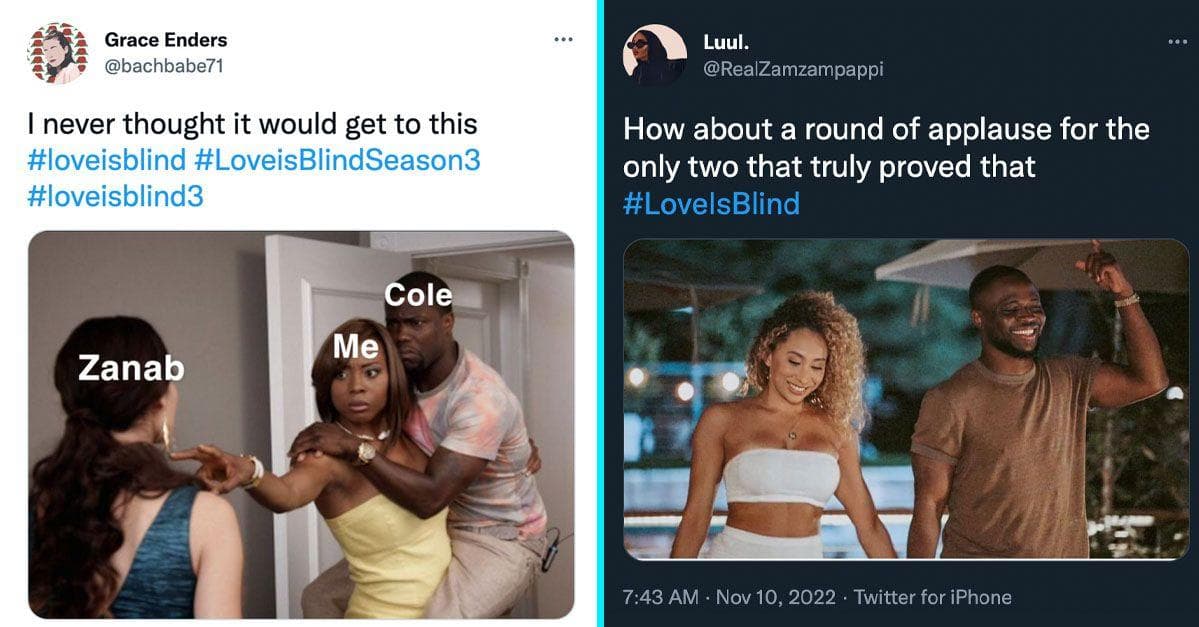Image resolution: width=1199 pixels, height=627 pixels.
Task: Click the 7:43 AM timestamp
Action: coord(661,597)
